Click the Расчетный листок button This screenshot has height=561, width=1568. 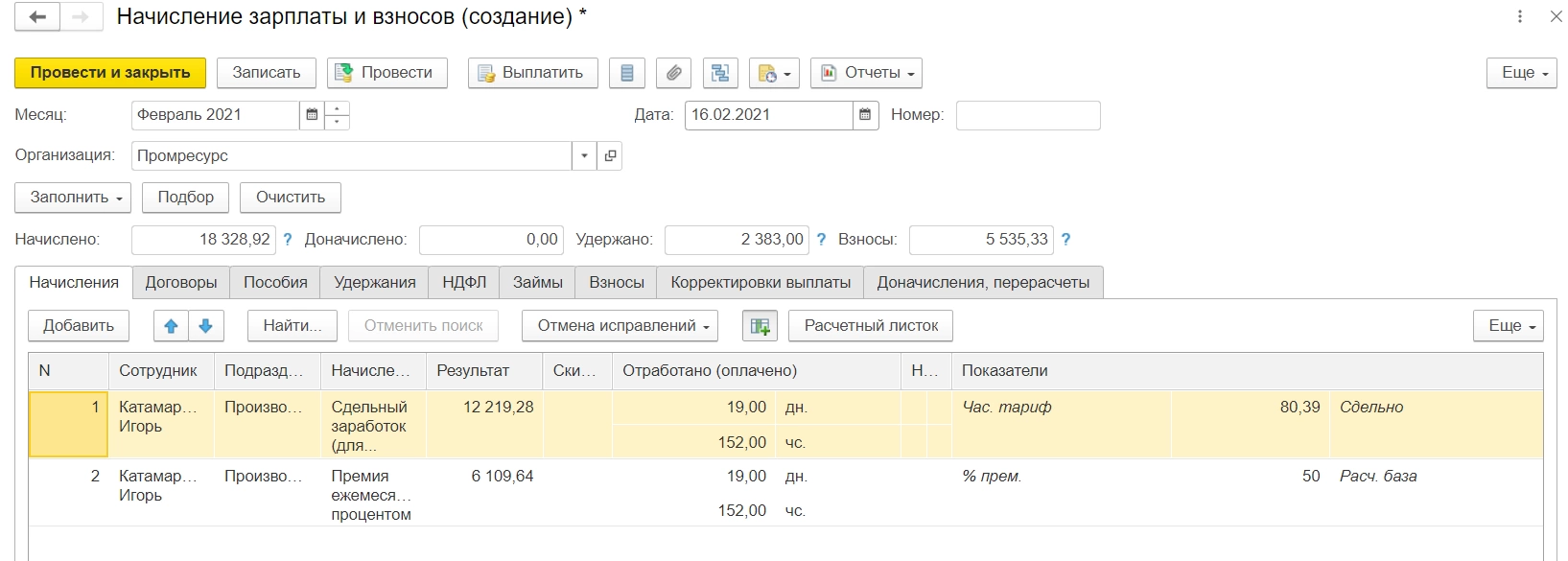pos(871,326)
